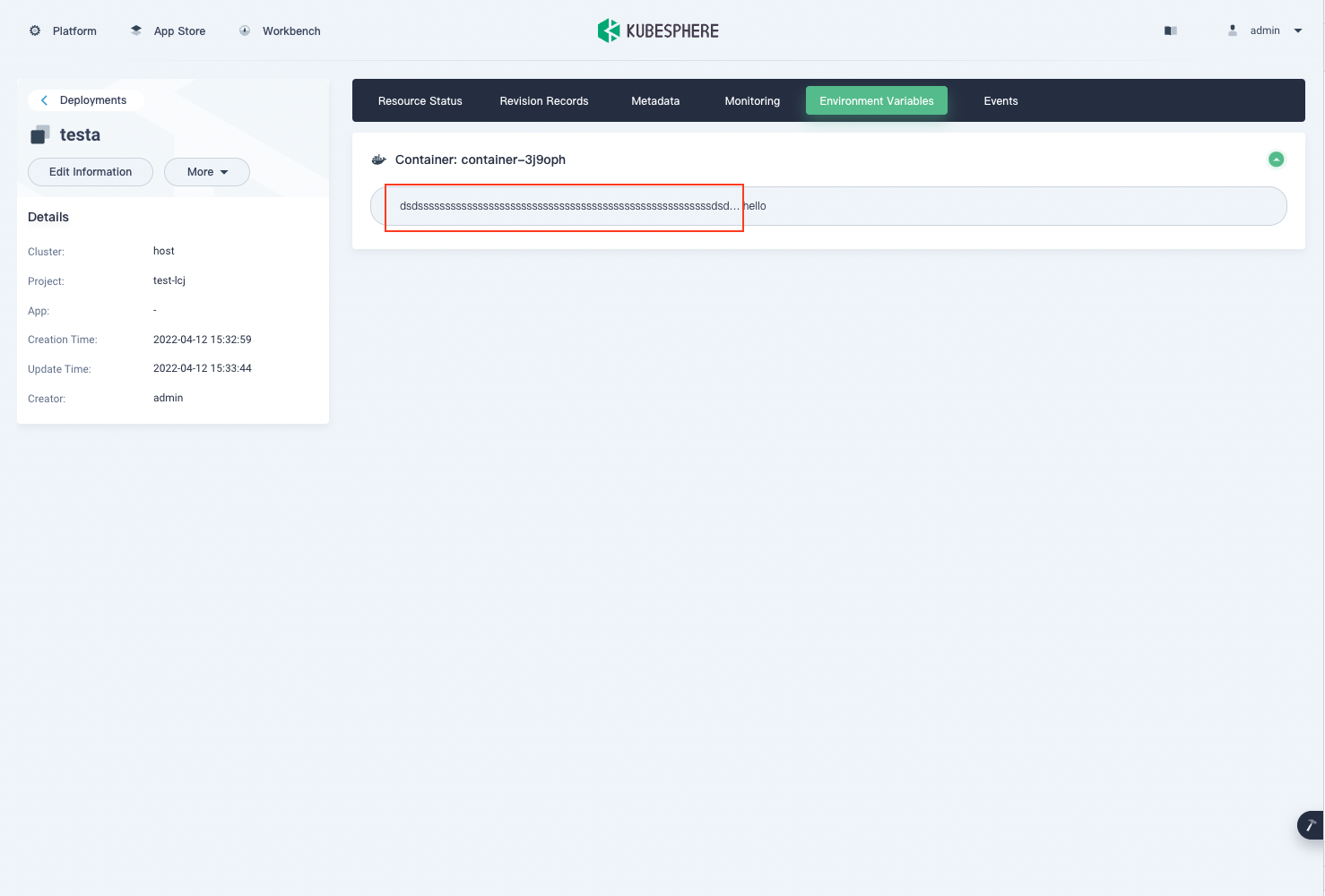Click the Docker container icon beside container-3j9oph
Viewport: 1325px width, 896px height.
click(x=378, y=159)
